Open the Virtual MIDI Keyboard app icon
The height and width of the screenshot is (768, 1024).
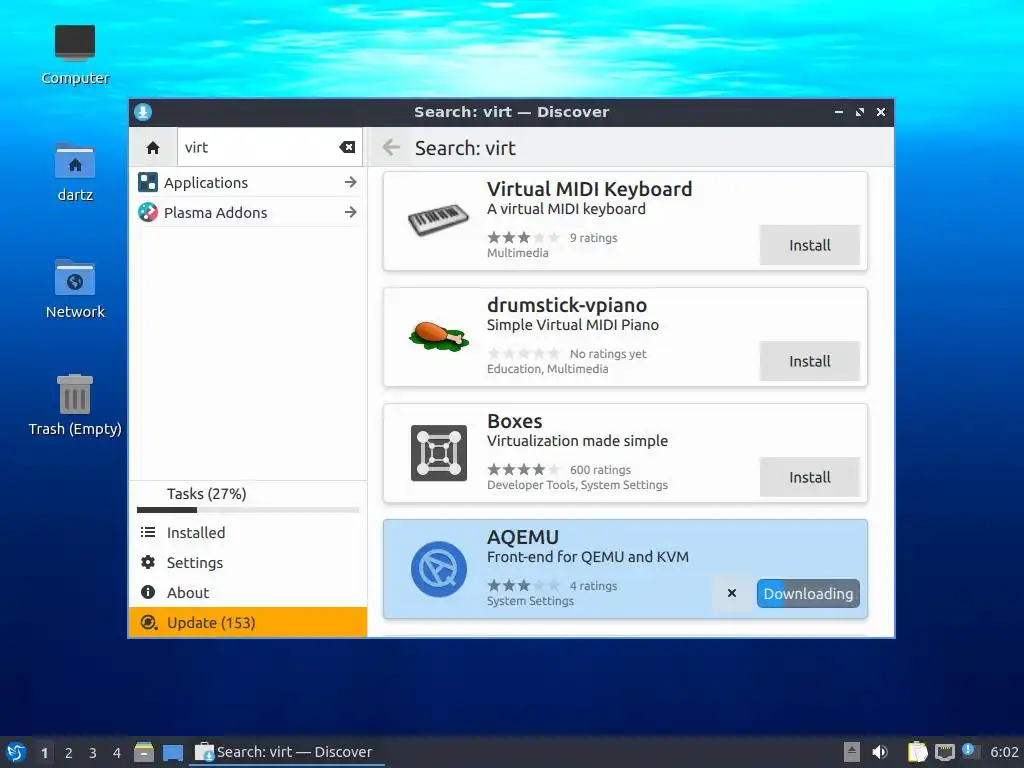point(438,220)
